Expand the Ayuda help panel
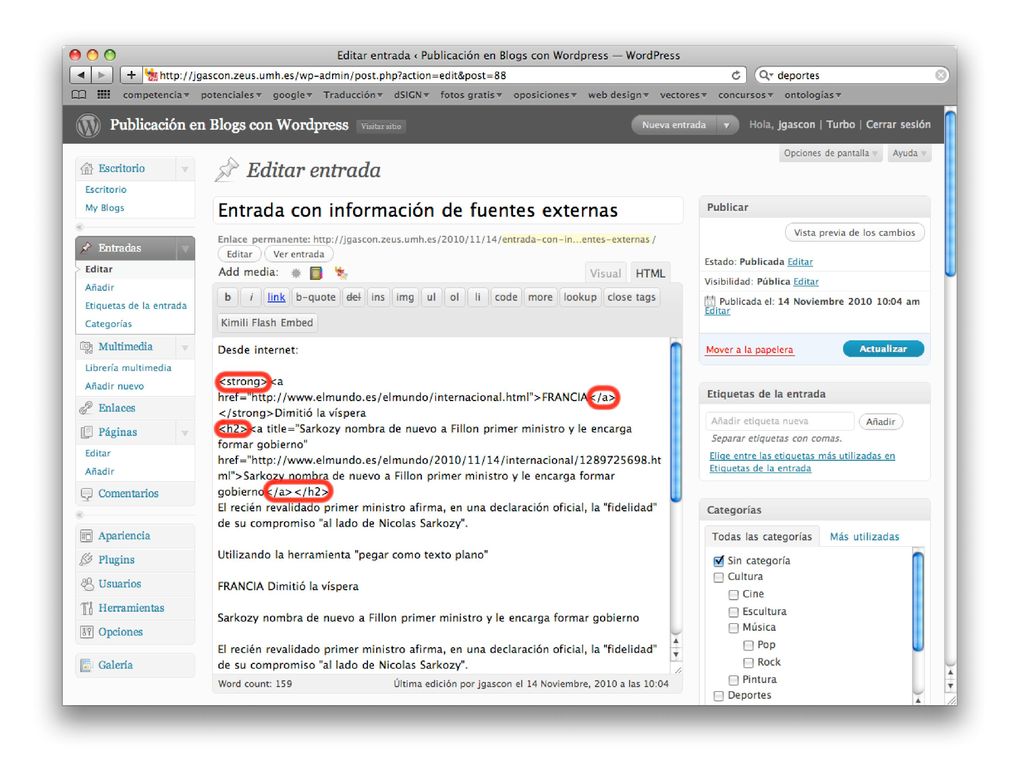Image resolution: width=1024 pixels, height=768 pixels. (909, 153)
